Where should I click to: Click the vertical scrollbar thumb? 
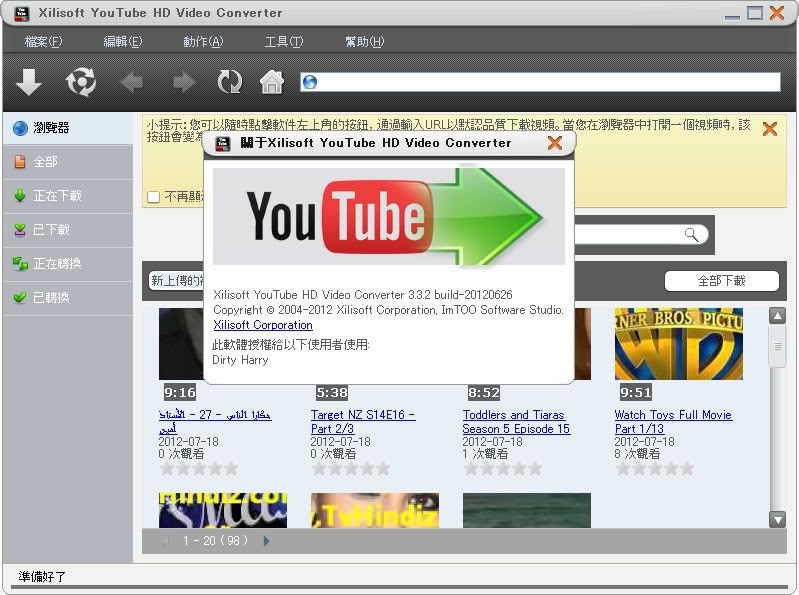(777, 346)
